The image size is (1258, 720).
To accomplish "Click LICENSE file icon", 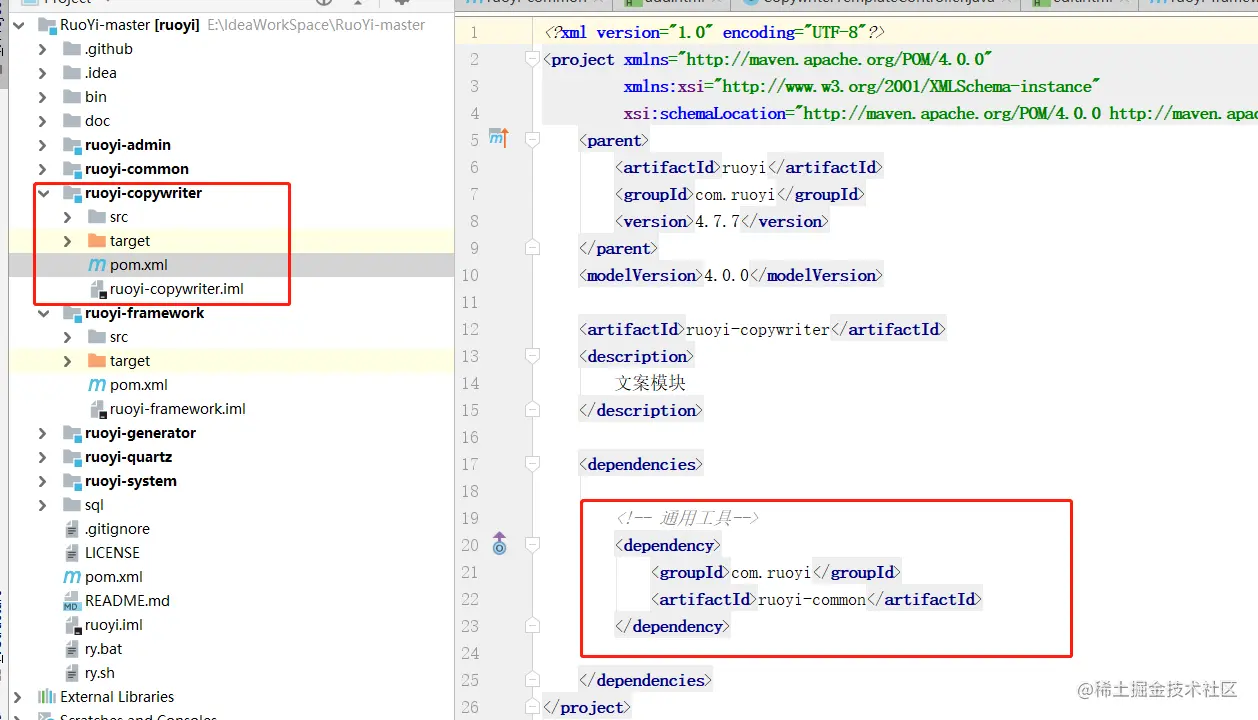I will click(72, 553).
